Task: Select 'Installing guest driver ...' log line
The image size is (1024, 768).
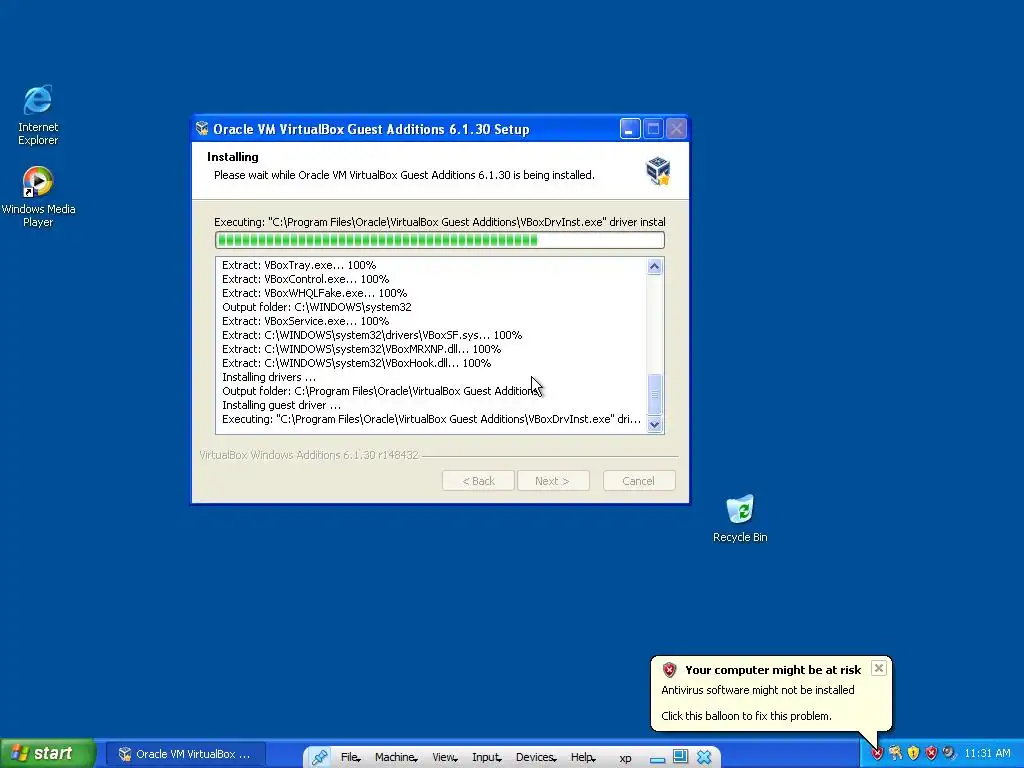Action: pos(281,405)
